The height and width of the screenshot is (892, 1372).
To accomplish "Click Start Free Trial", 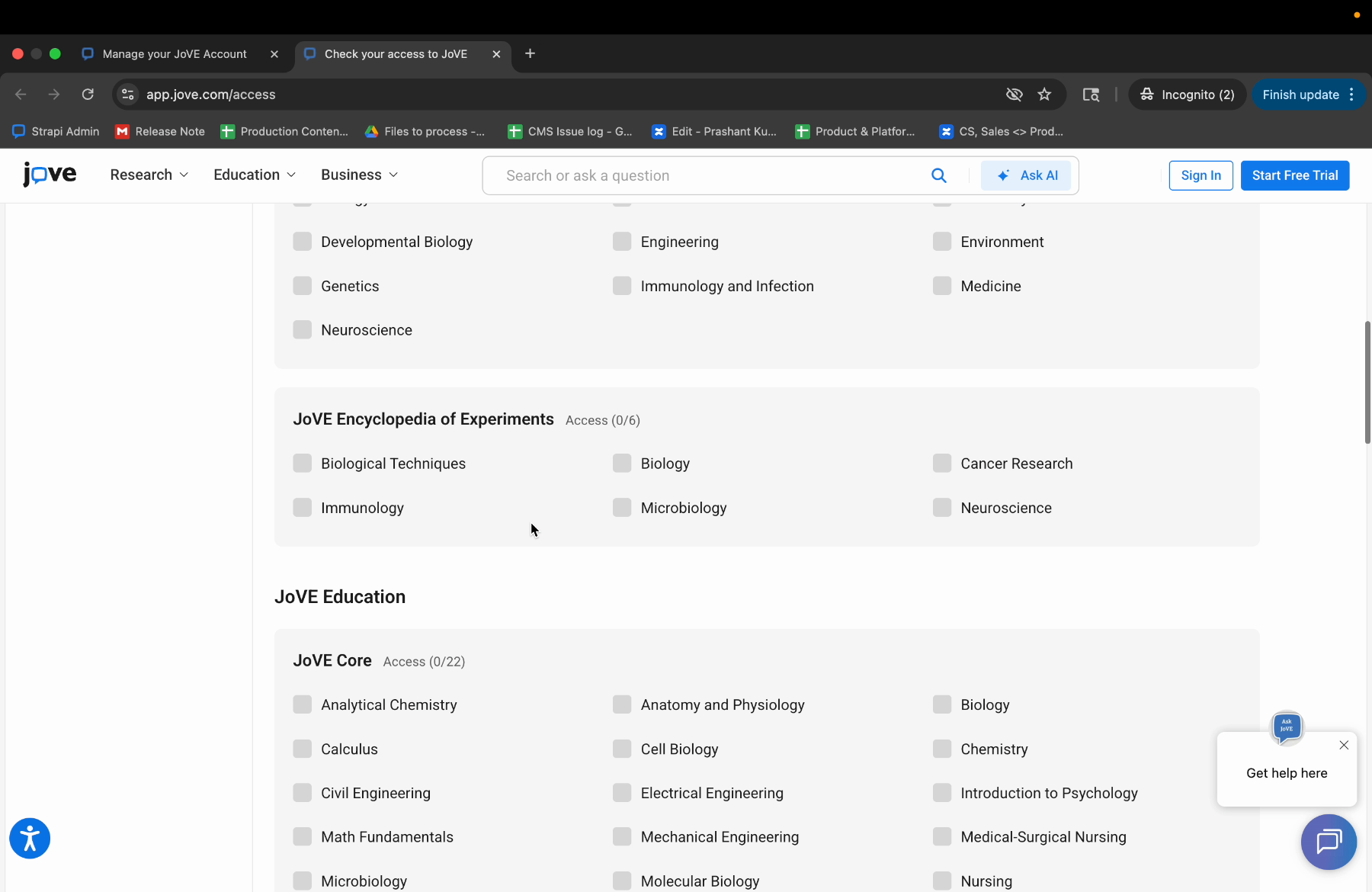I will tap(1294, 175).
